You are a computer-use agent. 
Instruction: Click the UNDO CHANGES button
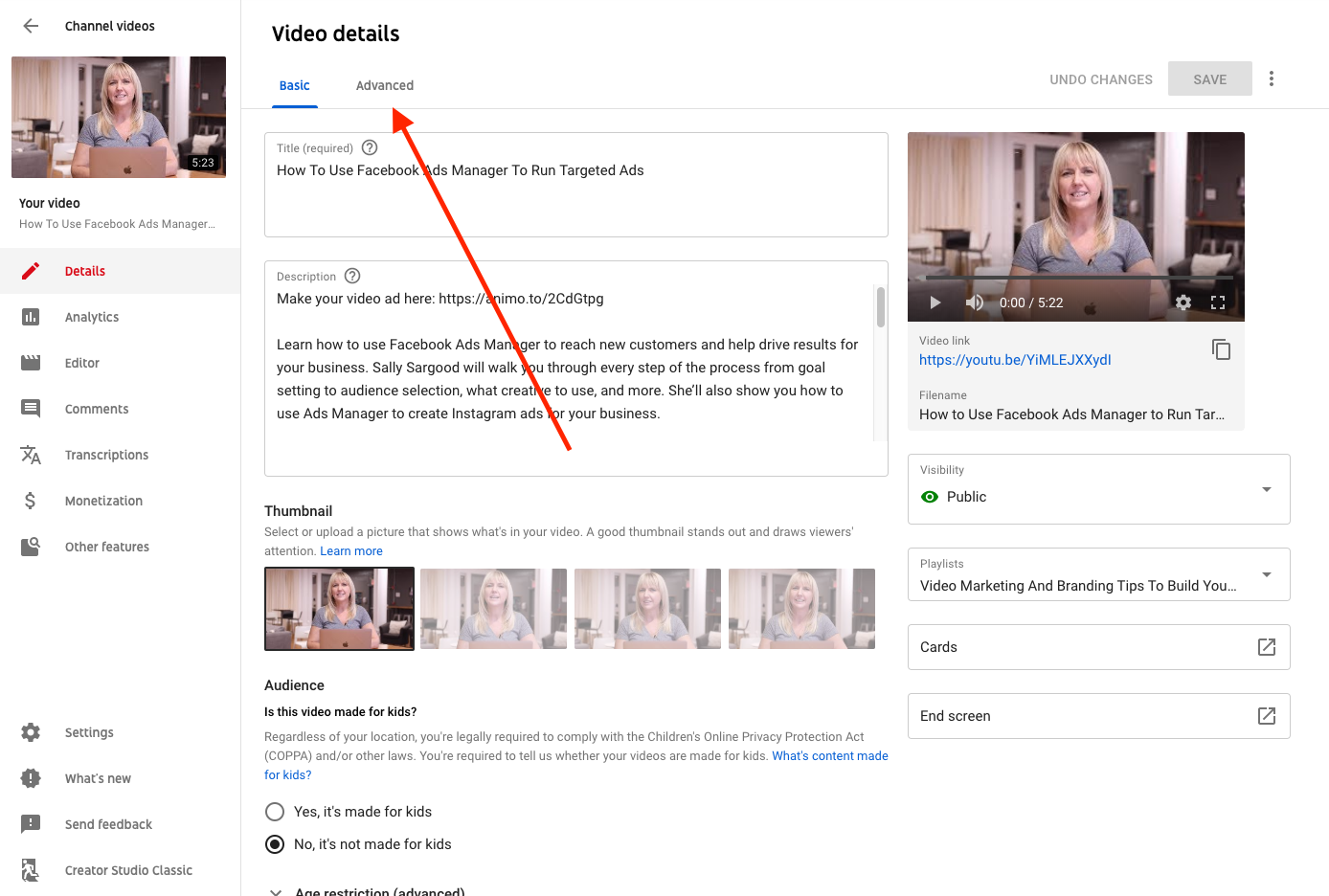click(x=1101, y=79)
